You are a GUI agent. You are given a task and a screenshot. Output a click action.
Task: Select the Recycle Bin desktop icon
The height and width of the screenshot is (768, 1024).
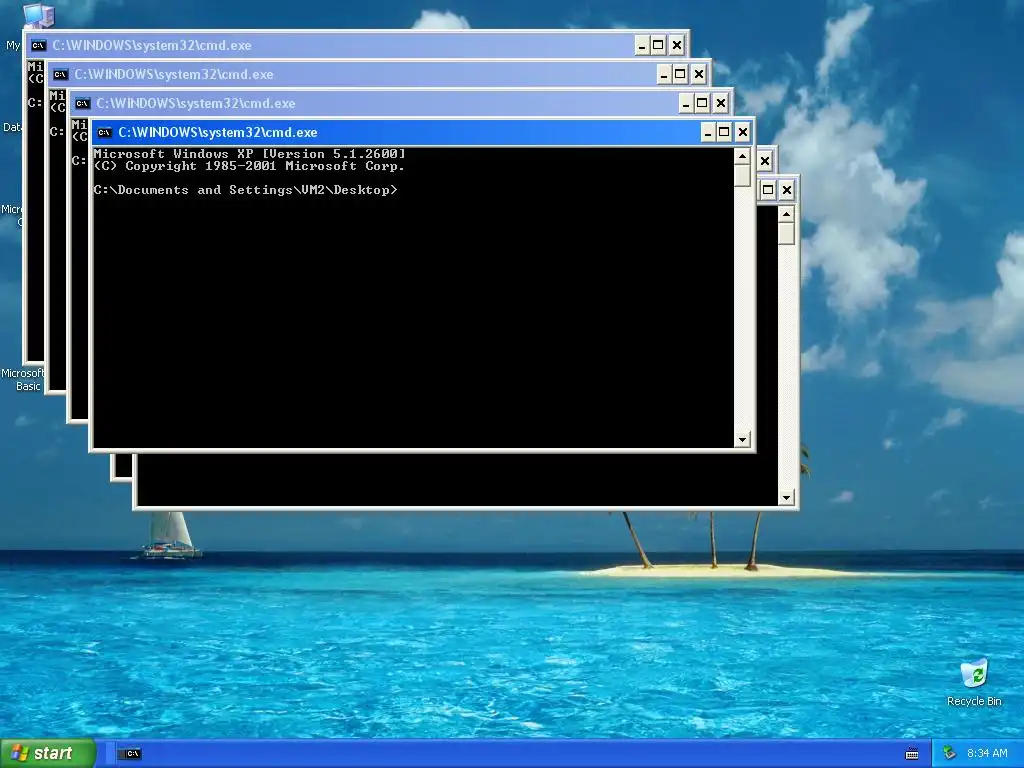tap(974, 682)
